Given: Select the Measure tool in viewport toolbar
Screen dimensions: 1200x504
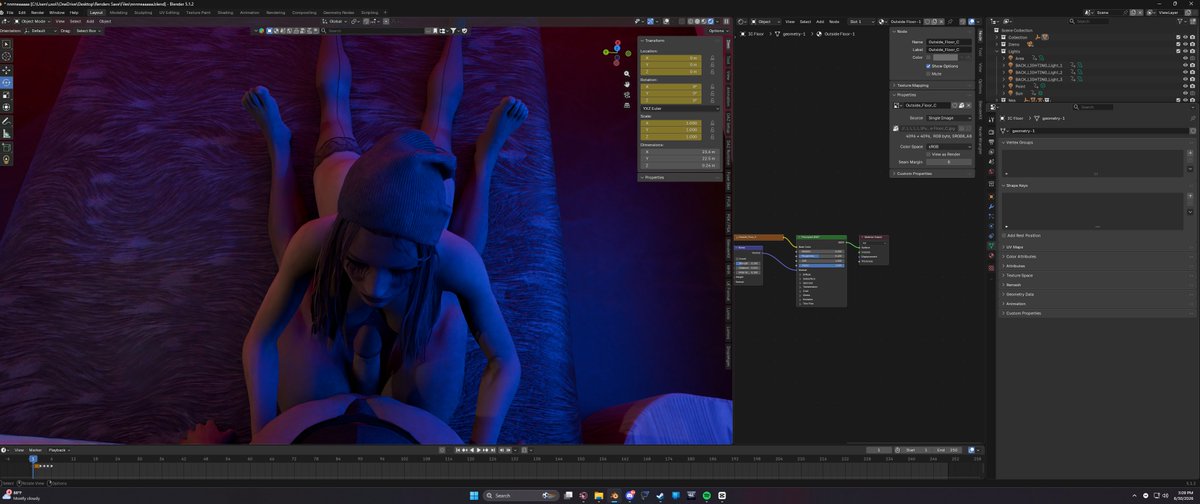Looking at the screenshot, I should (8, 133).
